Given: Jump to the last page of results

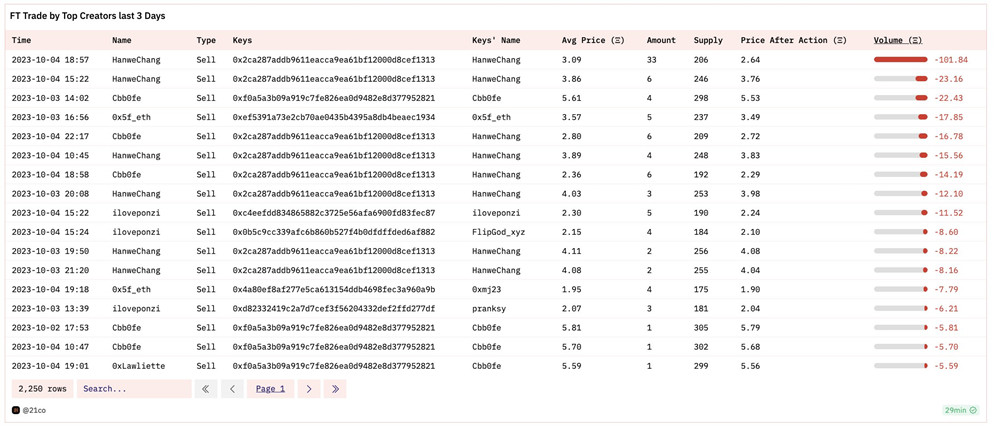Looking at the screenshot, I should coord(335,389).
